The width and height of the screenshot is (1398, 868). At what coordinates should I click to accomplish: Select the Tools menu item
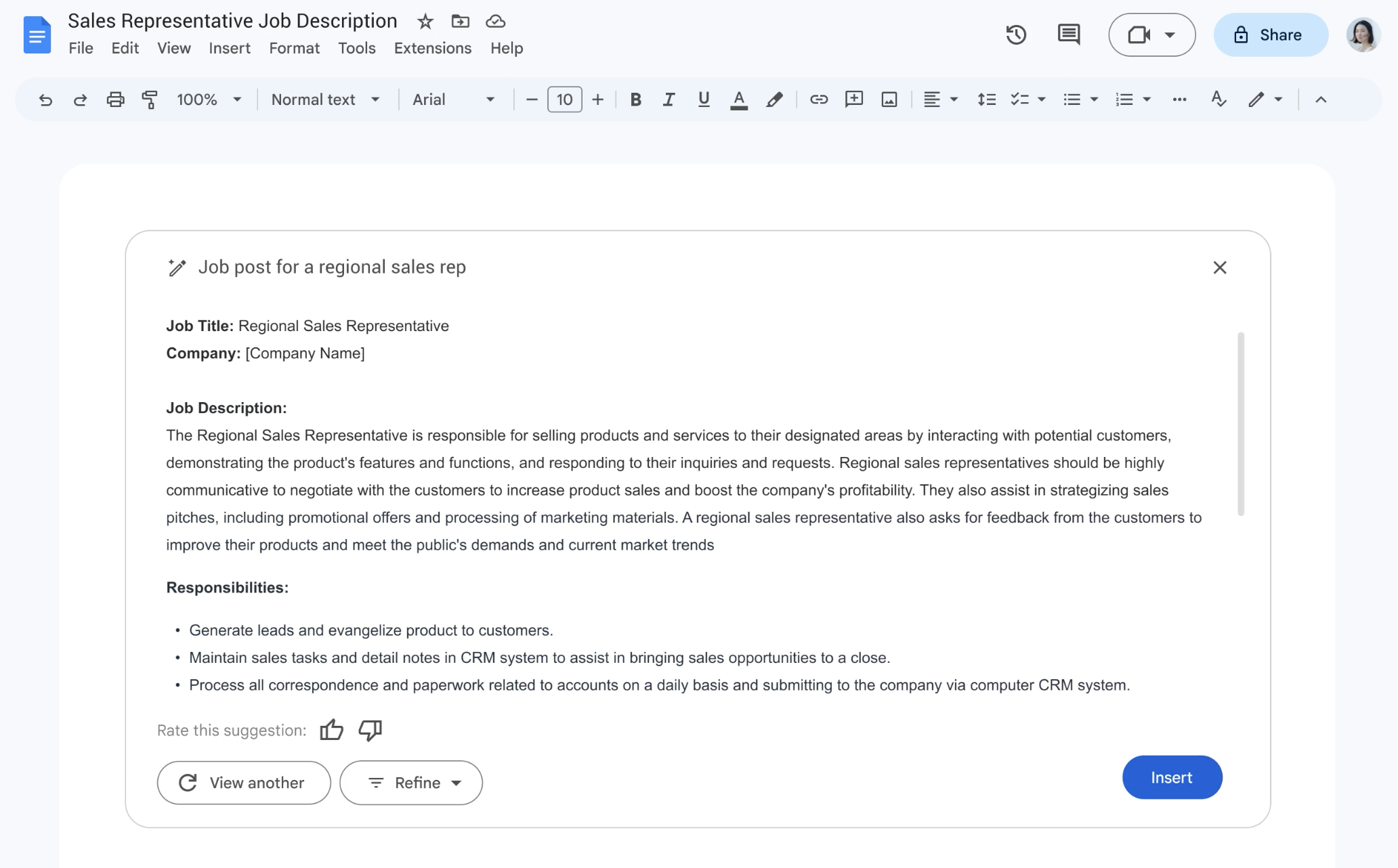pyautogui.click(x=356, y=47)
